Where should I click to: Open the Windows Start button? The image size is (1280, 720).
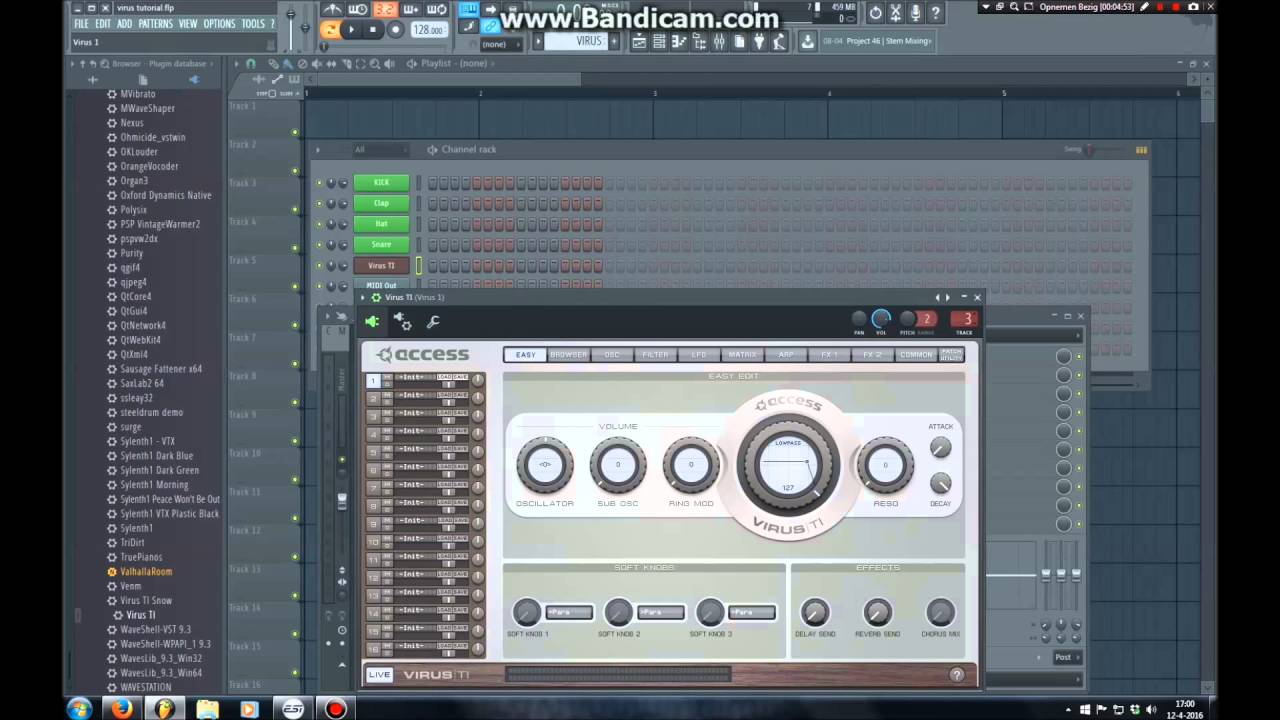(79, 709)
